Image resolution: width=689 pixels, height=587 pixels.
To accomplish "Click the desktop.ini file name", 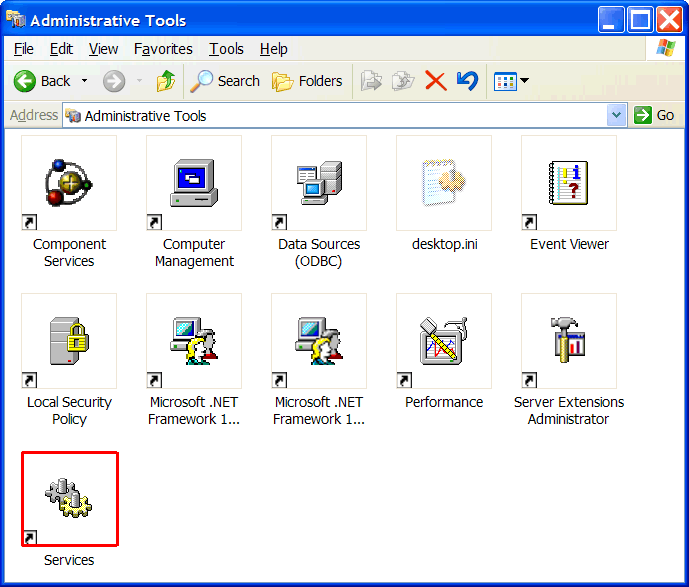I will point(445,244).
